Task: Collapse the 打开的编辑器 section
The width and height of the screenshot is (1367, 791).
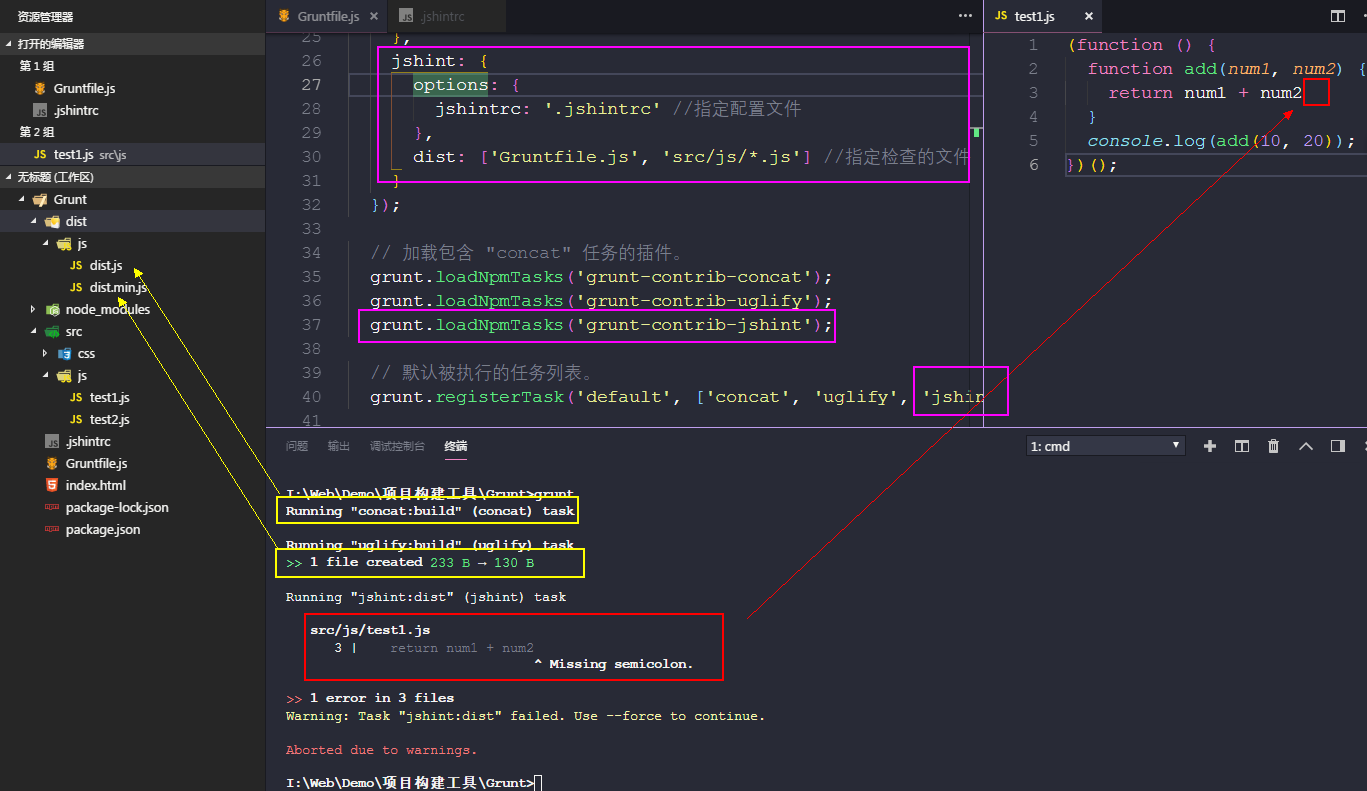Action: [x=9, y=44]
